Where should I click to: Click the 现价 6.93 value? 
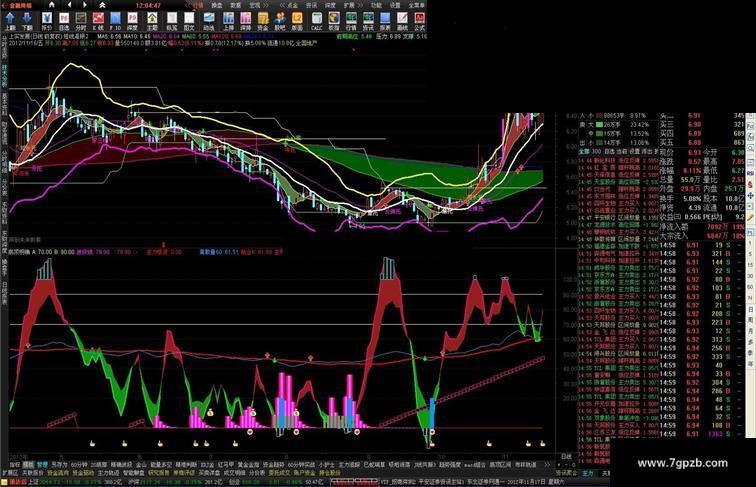click(x=694, y=152)
